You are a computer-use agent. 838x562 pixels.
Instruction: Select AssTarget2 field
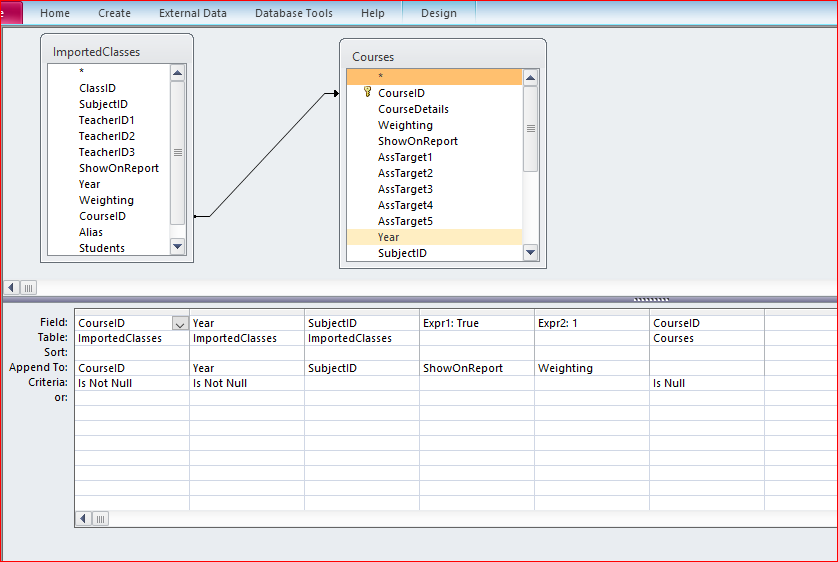434,173
